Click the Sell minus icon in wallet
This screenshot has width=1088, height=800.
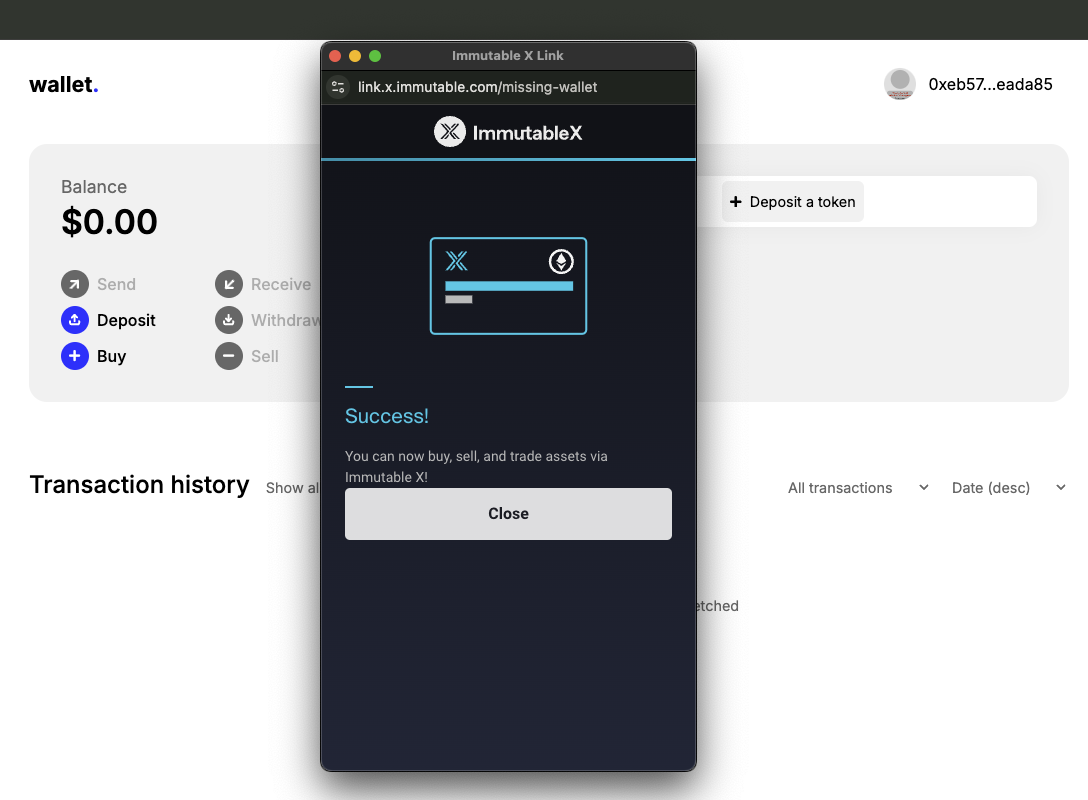click(x=229, y=356)
